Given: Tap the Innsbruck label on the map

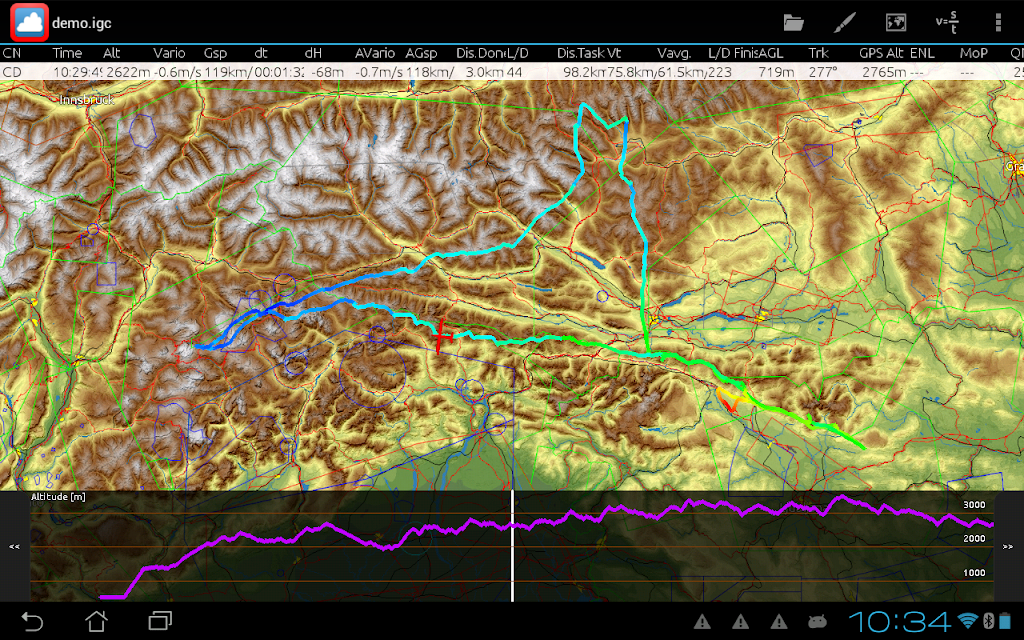Looking at the screenshot, I should pyautogui.click(x=87, y=100).
